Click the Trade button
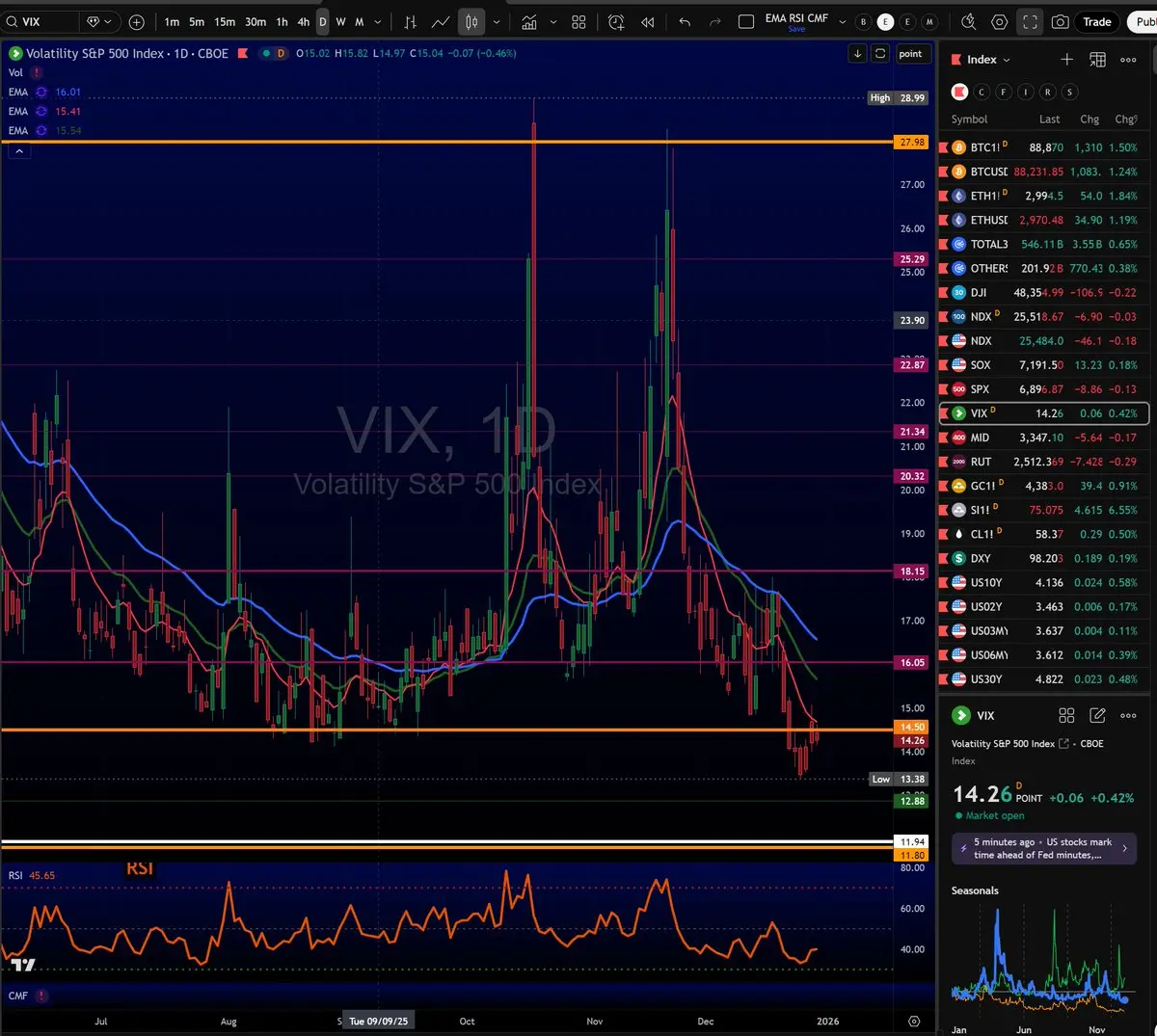 [x=1097, y=21]
